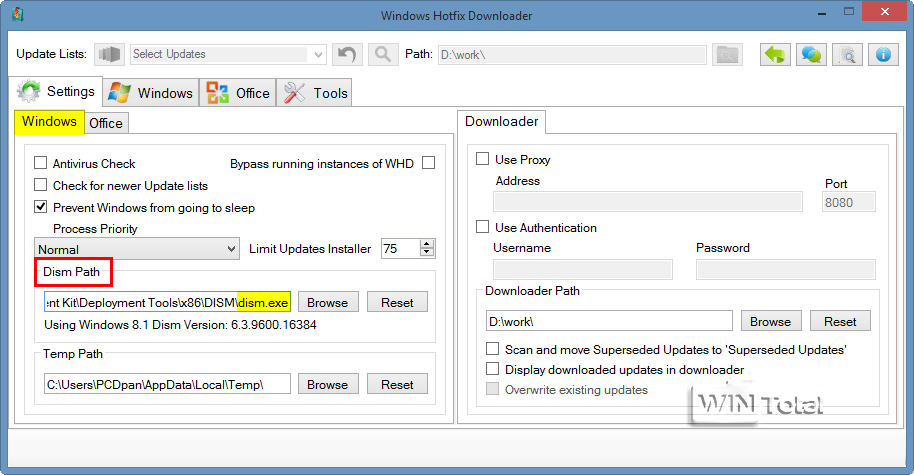Expand the Process Priority Normal dropdown
The width and height of the screenshot is (914, 475).
tap(136, 249)
